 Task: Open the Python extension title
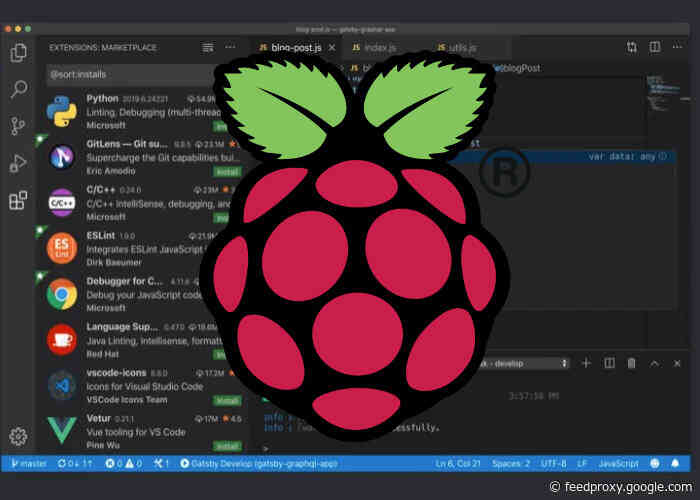point(102,98)
